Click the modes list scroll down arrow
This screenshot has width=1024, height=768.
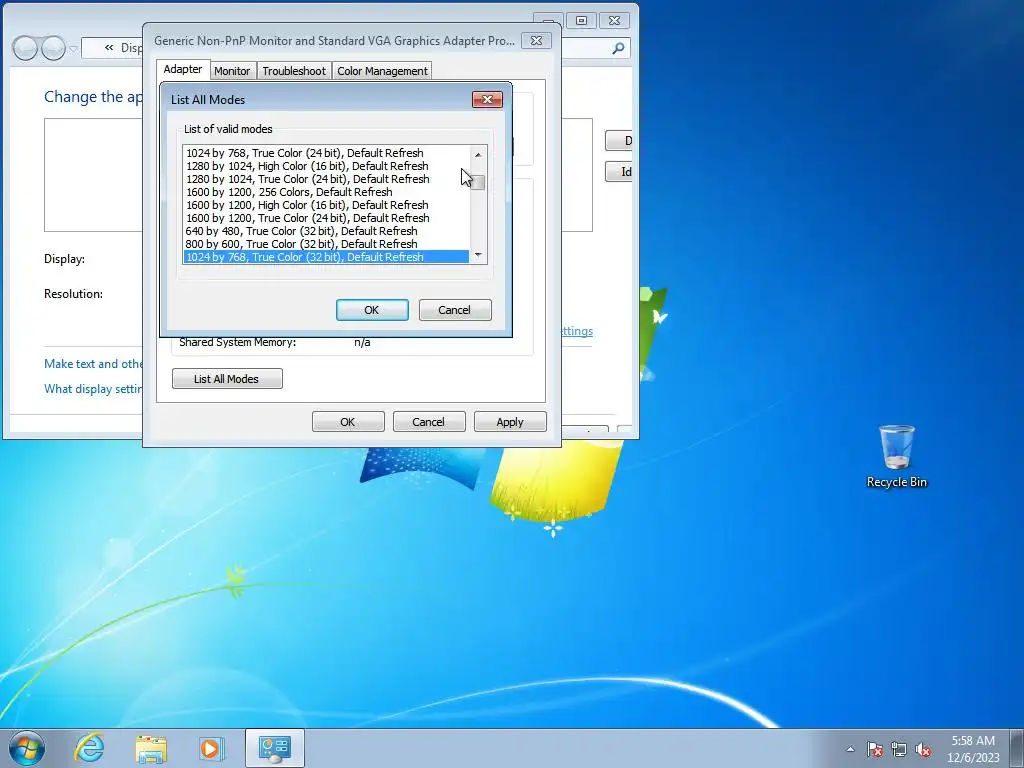(x=478, y=255)
